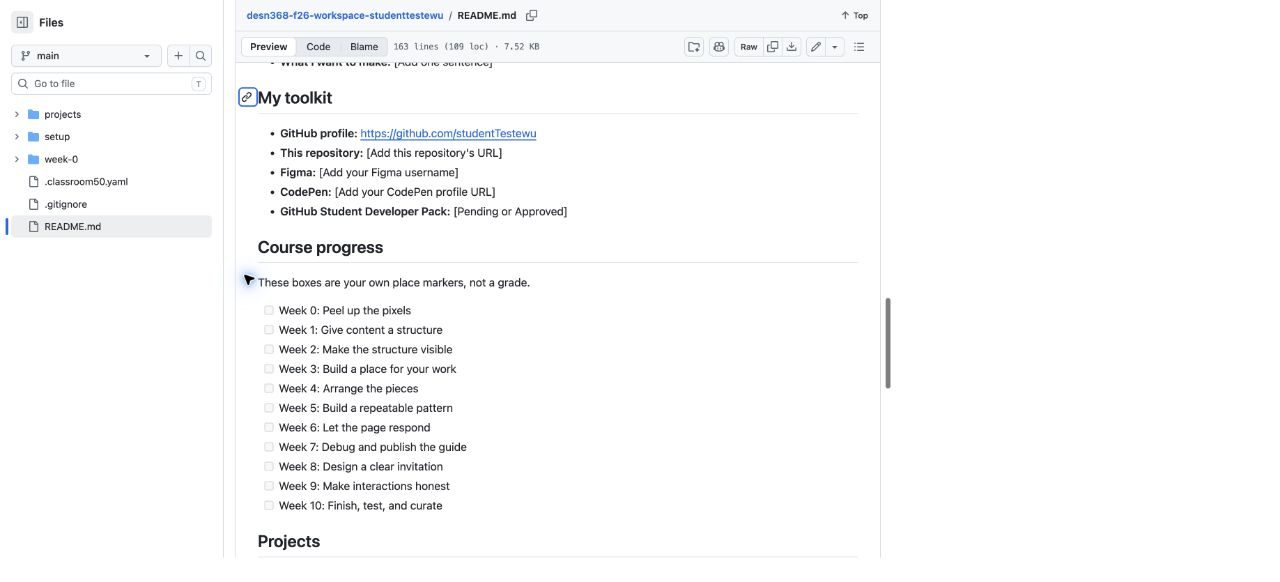Toggle Week 4: Arrange the pieces checkbox
Viewport: 1280px width, 582px height.
pos(269,388)
